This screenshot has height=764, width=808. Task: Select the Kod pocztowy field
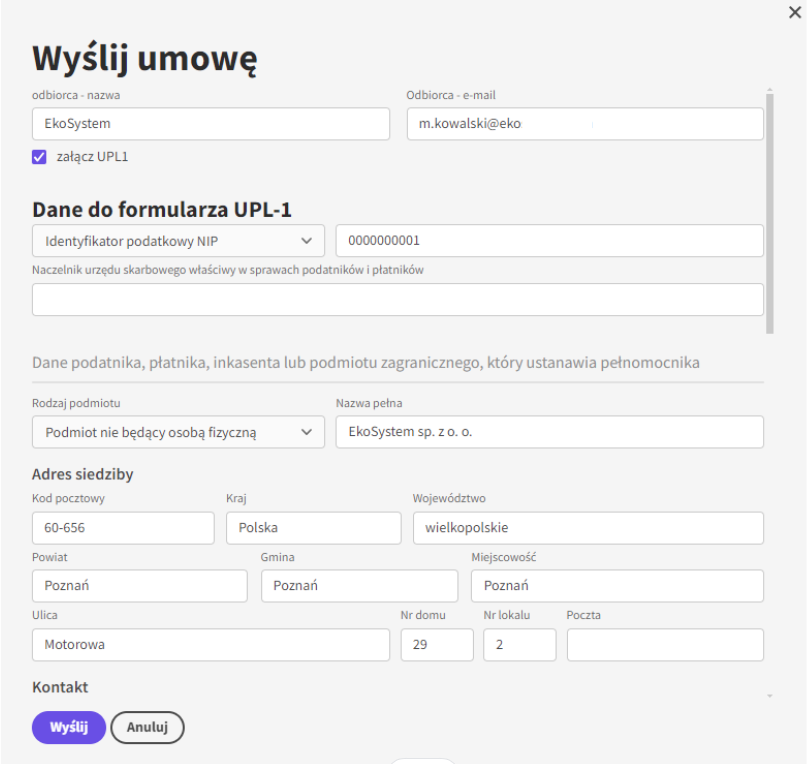123,528
